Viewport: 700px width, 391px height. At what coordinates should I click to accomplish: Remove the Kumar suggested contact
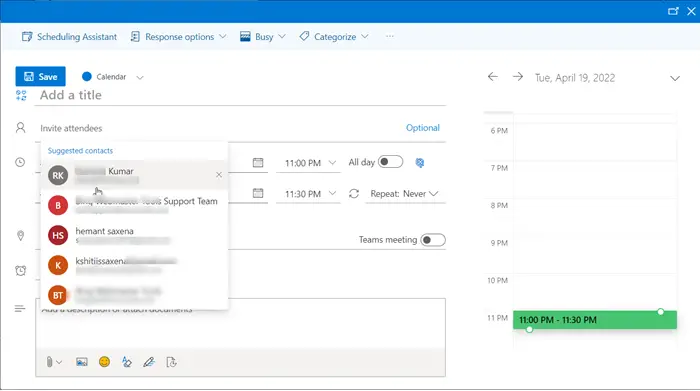pos(219,175)
